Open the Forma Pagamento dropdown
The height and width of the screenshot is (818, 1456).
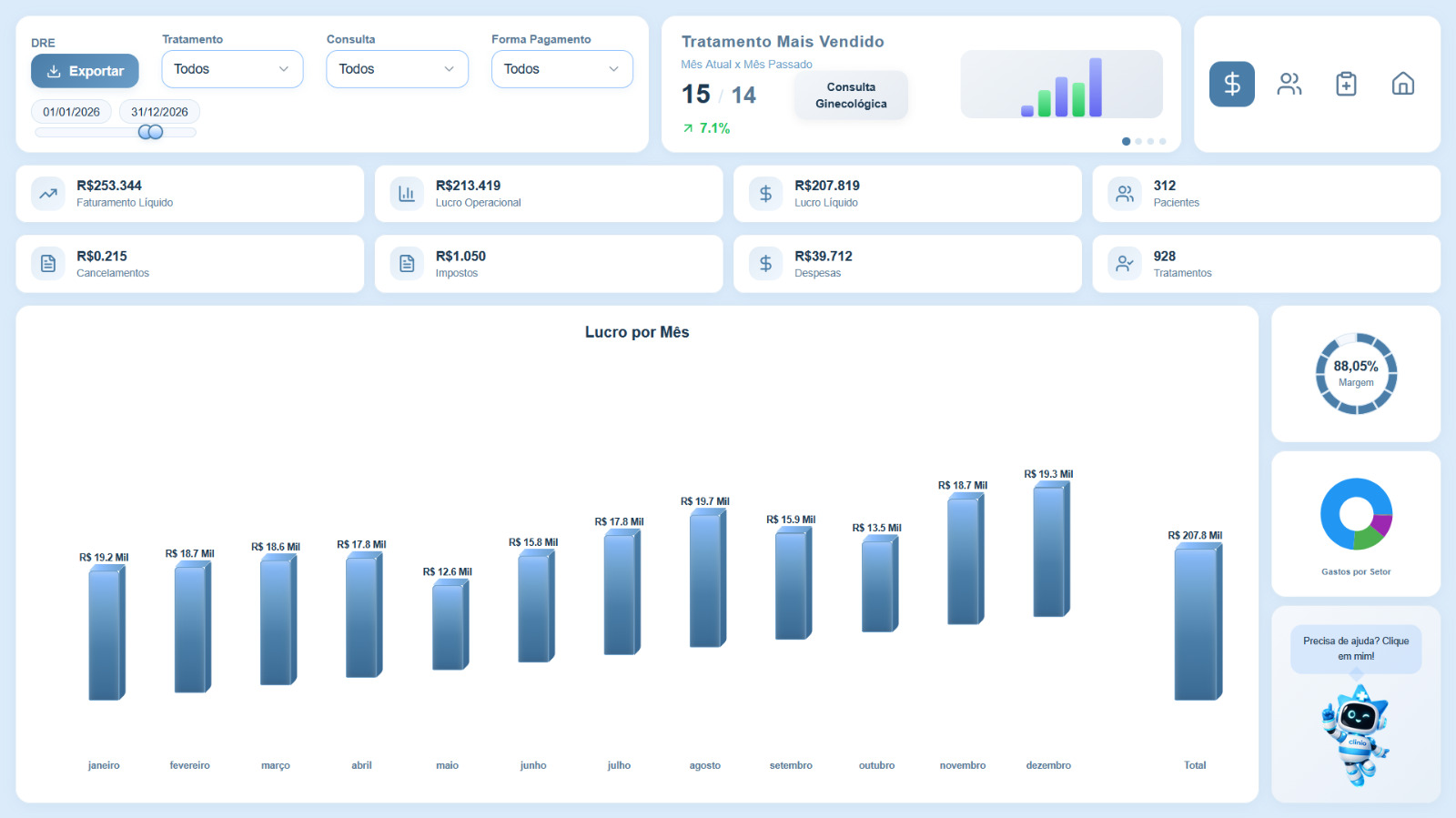[561, 69]
